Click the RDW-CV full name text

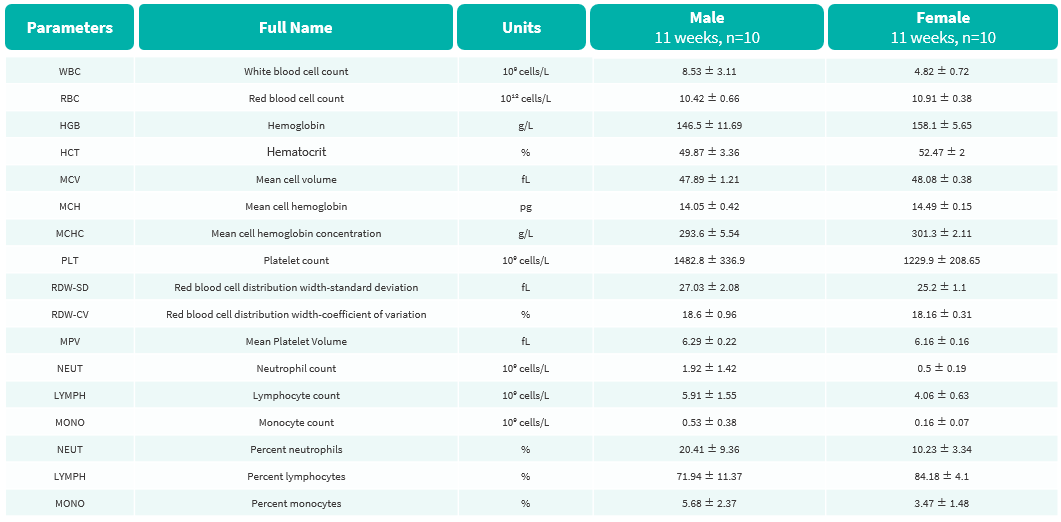click(x=296, y=315)
